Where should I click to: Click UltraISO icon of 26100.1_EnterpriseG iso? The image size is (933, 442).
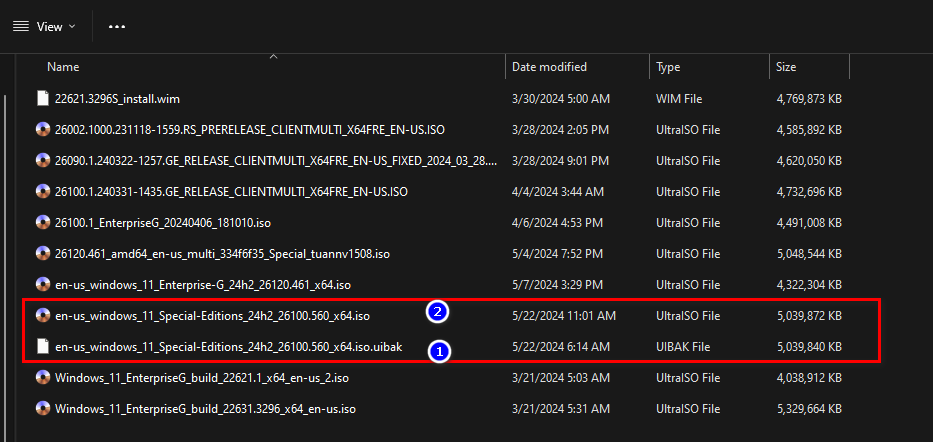click(42, 222)
